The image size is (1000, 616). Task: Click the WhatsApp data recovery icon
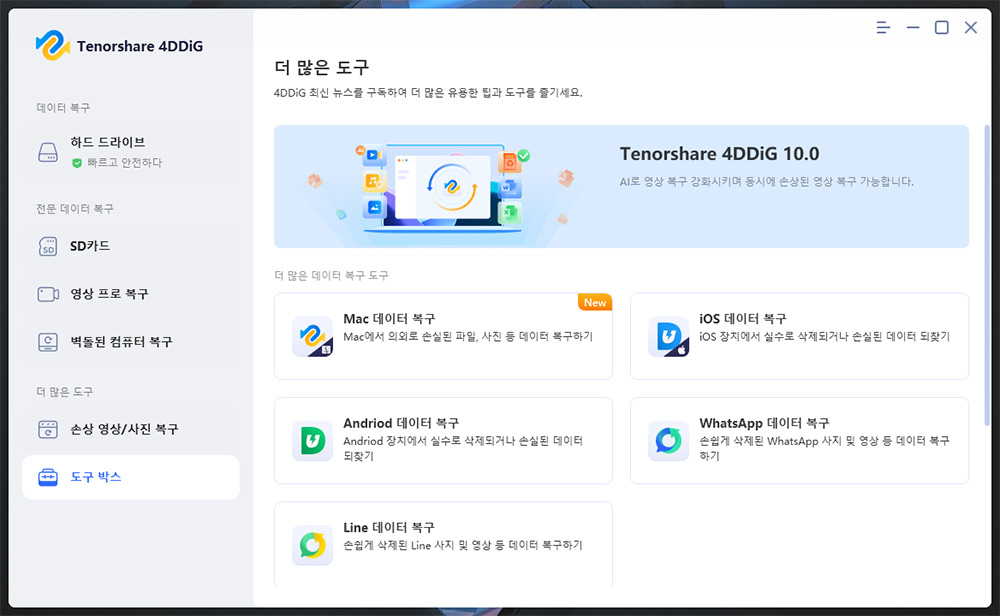coord(668,441)
